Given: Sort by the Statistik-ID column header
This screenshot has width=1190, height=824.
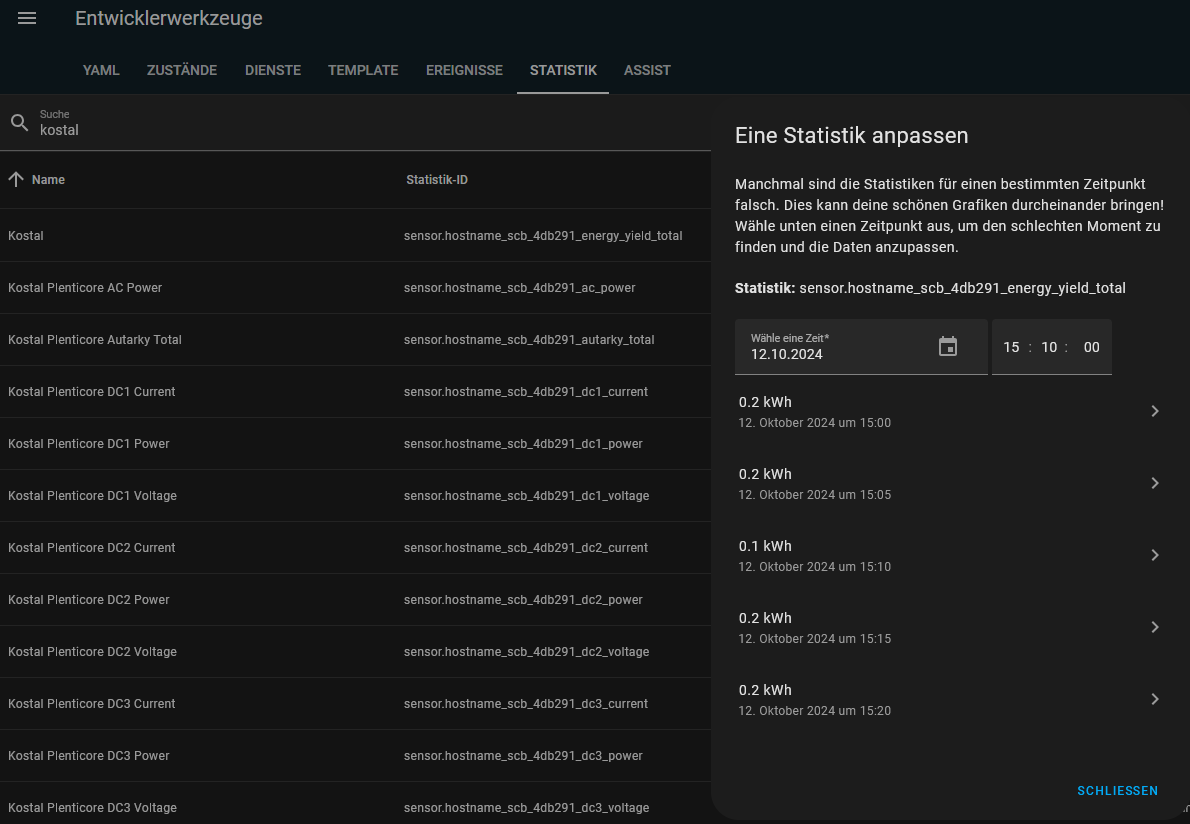Looking at the screenshot, I should tap(436, 180).
